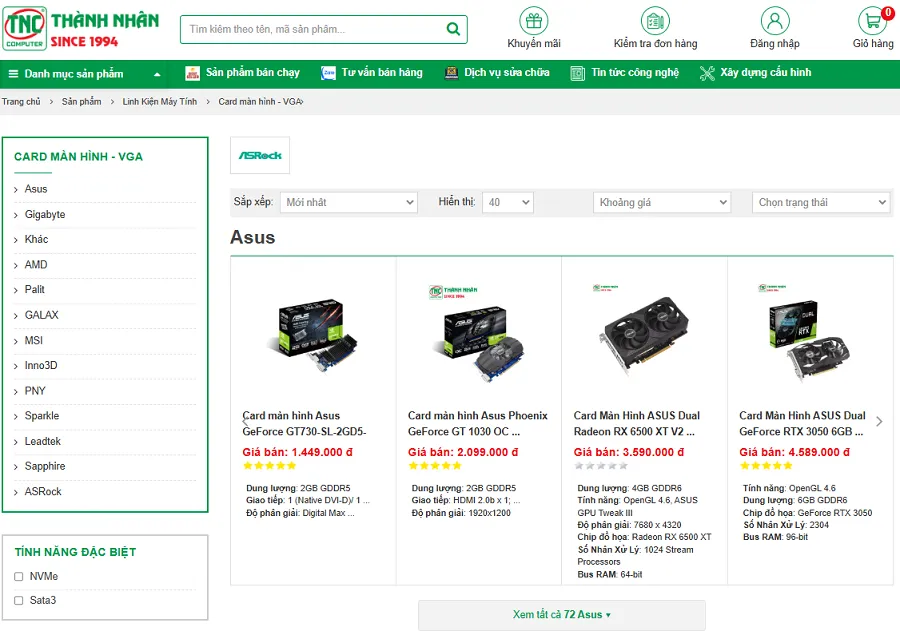Screen dimensions: 900x631
Task: Open the Asus category in sidebar
Action: (x=36, y=189)
